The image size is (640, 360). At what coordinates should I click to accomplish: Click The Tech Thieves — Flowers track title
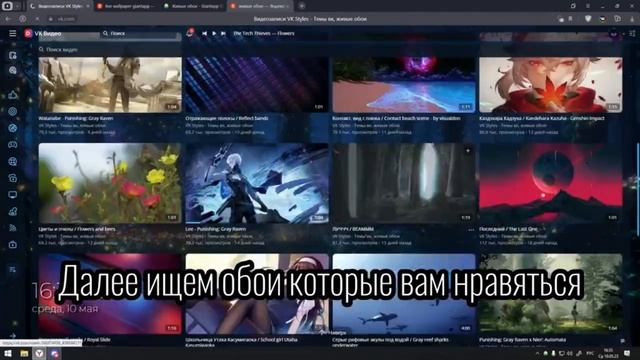[264, 33]
